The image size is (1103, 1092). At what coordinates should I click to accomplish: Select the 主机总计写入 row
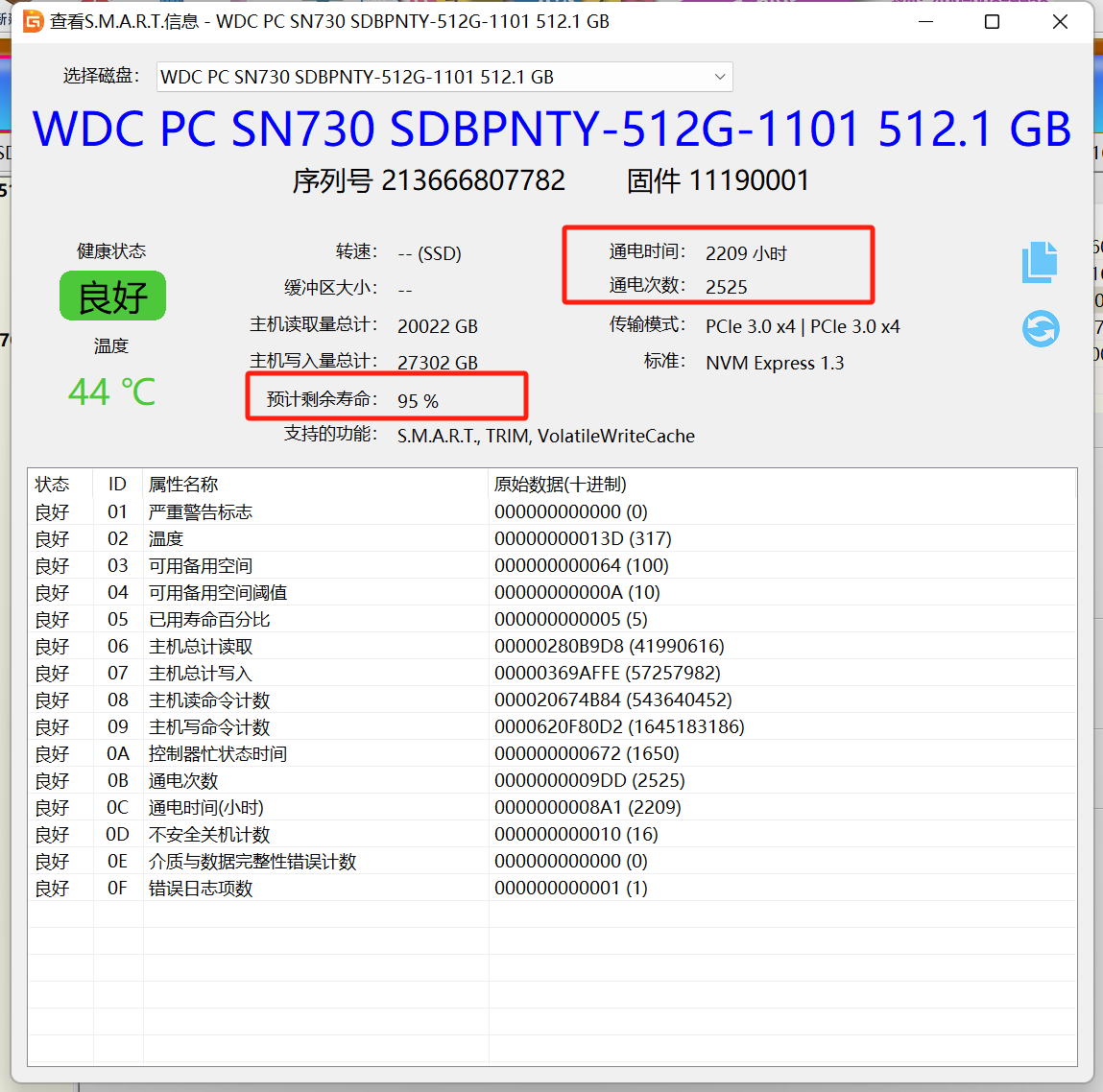tap(552, 673)
